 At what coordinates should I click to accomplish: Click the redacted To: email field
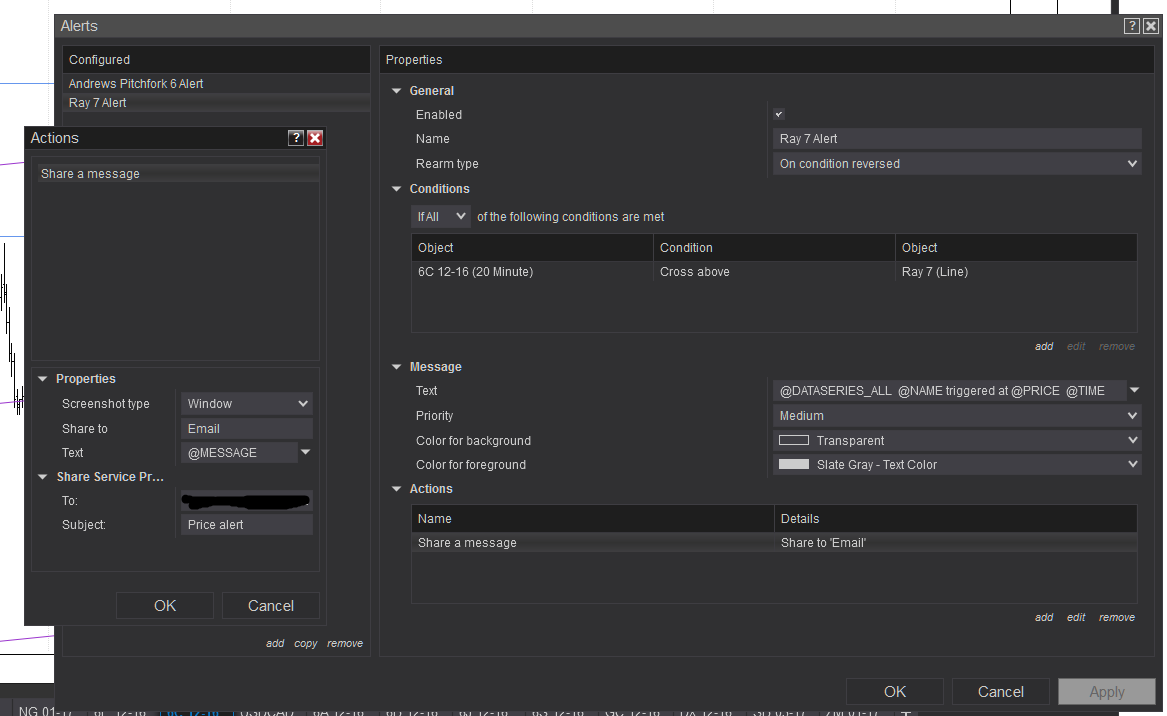pos(246,501)
